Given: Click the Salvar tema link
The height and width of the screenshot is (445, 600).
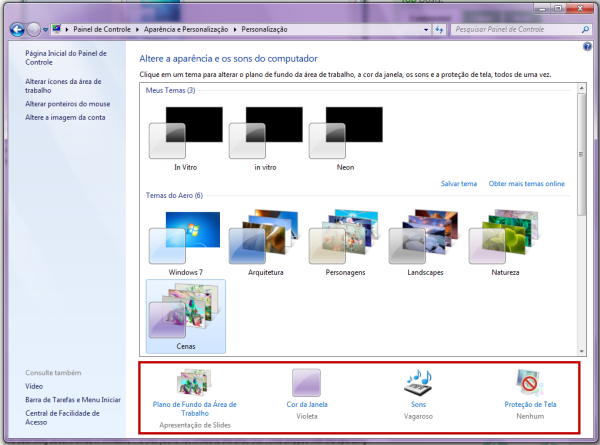Looking at the screenshot, I should (459, 184).
